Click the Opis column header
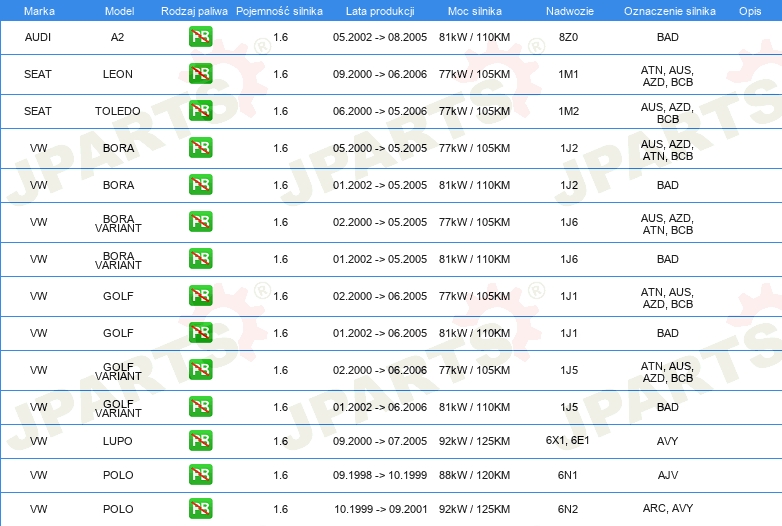 pos(750,11)
